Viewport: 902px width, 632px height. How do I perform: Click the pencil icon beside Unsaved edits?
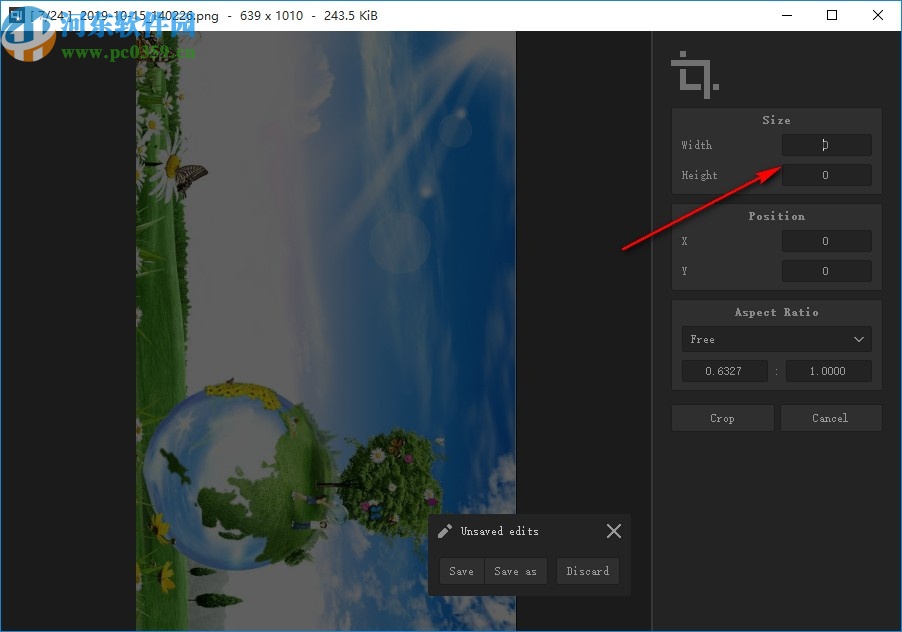coord(444,531)
